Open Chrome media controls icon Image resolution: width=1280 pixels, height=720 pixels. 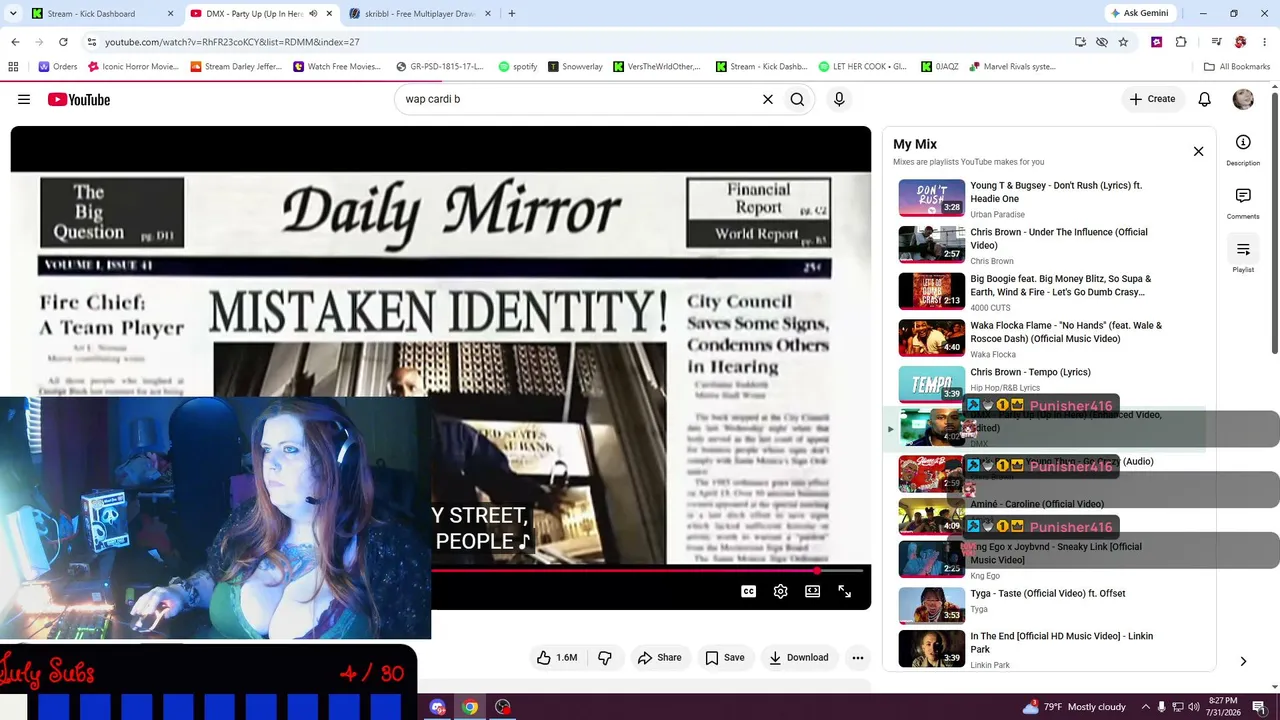click(1216, 42)
